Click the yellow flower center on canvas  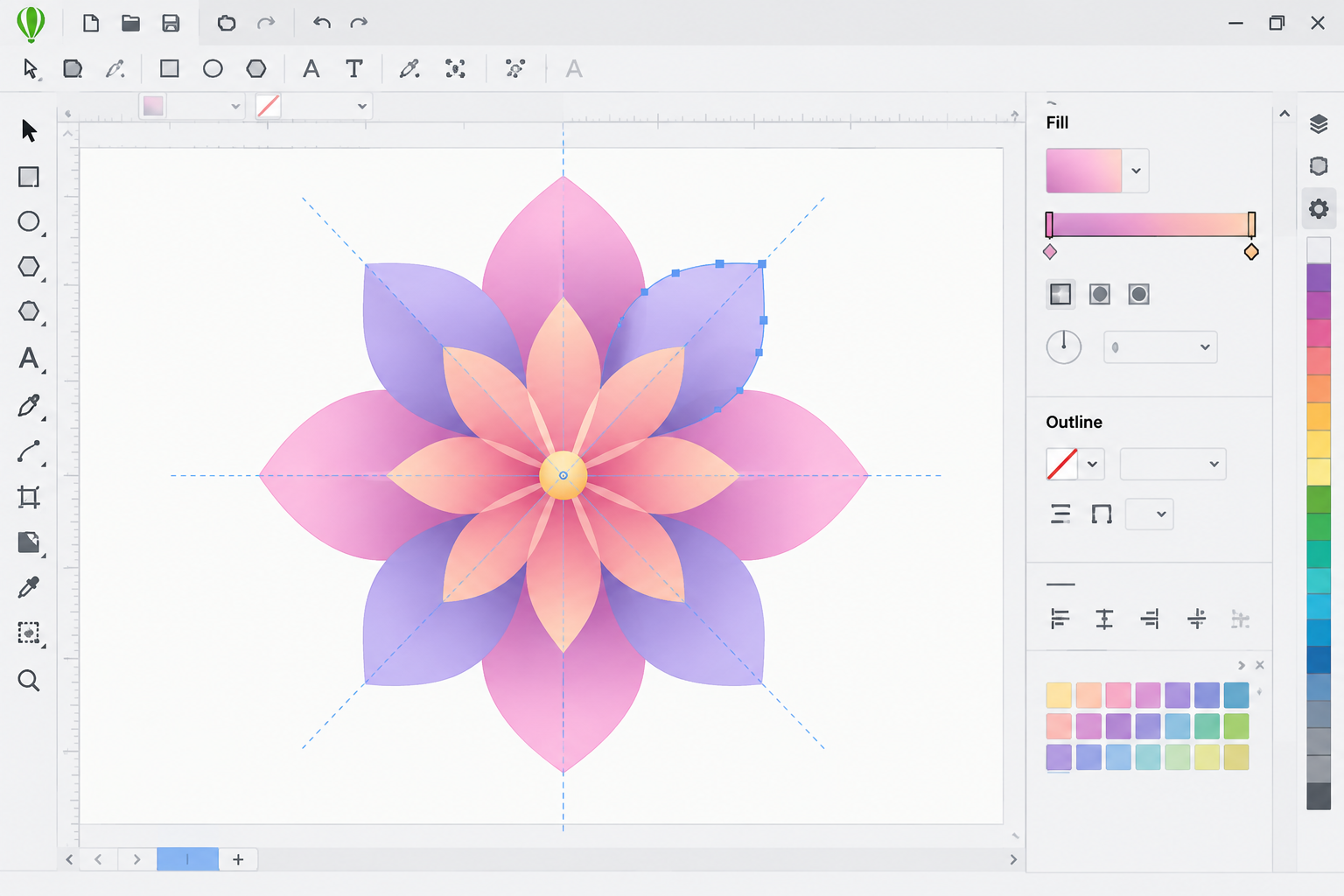(563, 475)
